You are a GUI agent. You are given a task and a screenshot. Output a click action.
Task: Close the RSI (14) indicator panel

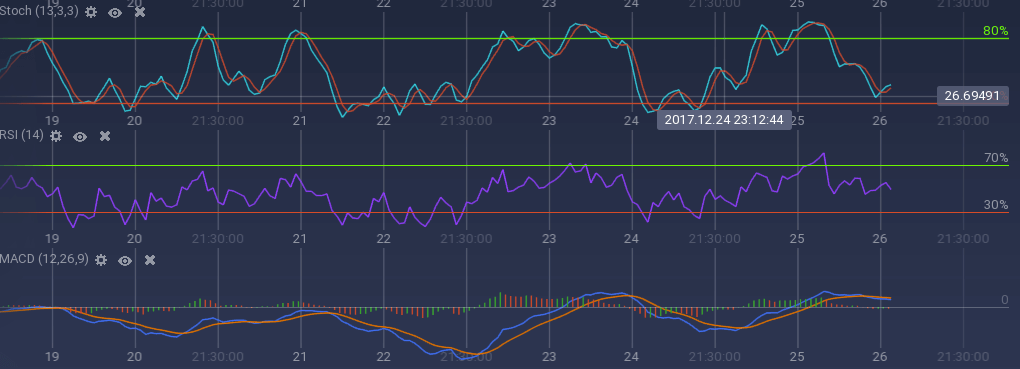104,136
